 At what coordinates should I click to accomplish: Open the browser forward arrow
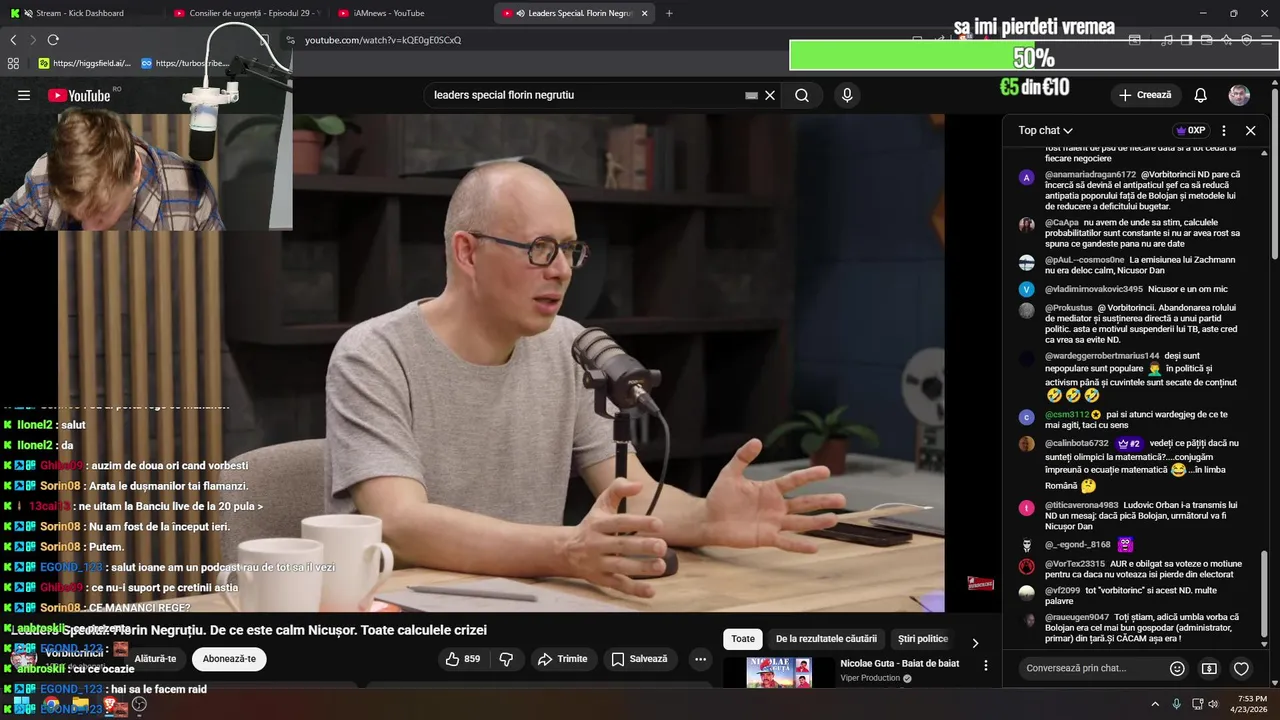point(33,40)
